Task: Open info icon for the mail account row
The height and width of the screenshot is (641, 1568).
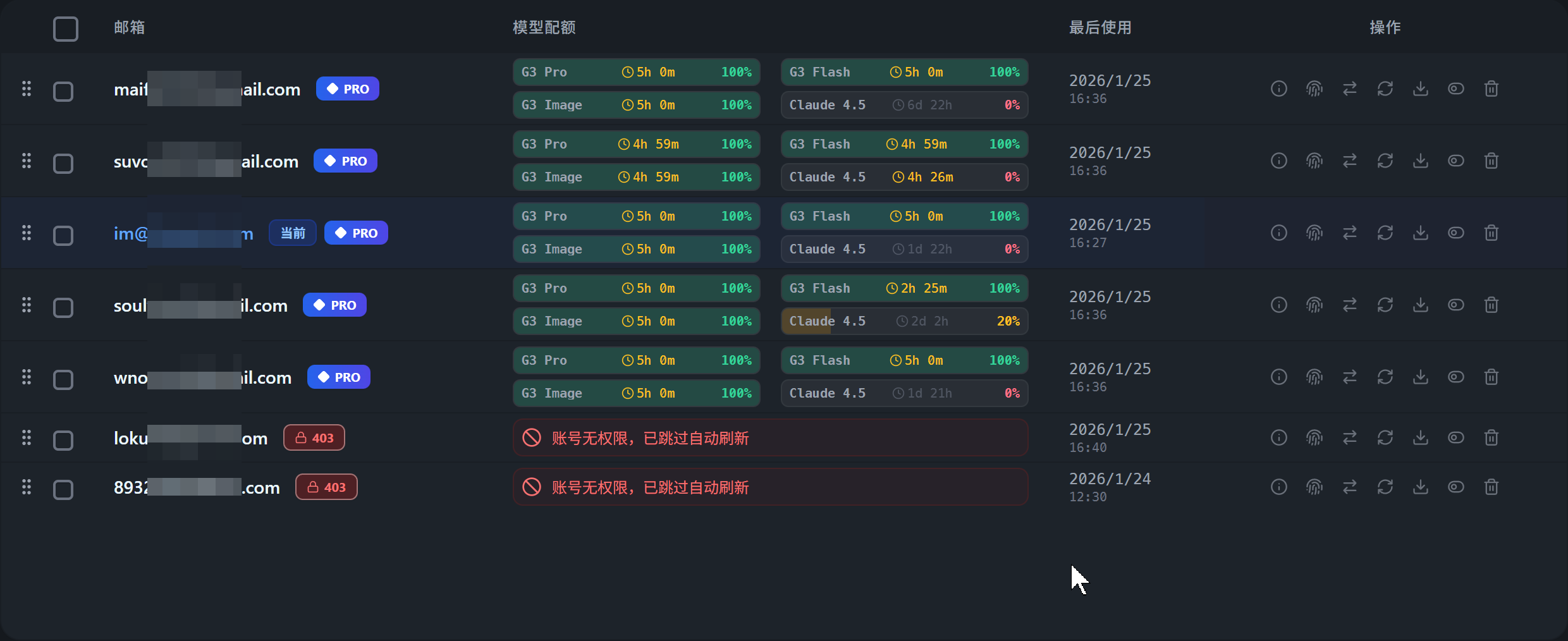Action: coord(1278,89)
